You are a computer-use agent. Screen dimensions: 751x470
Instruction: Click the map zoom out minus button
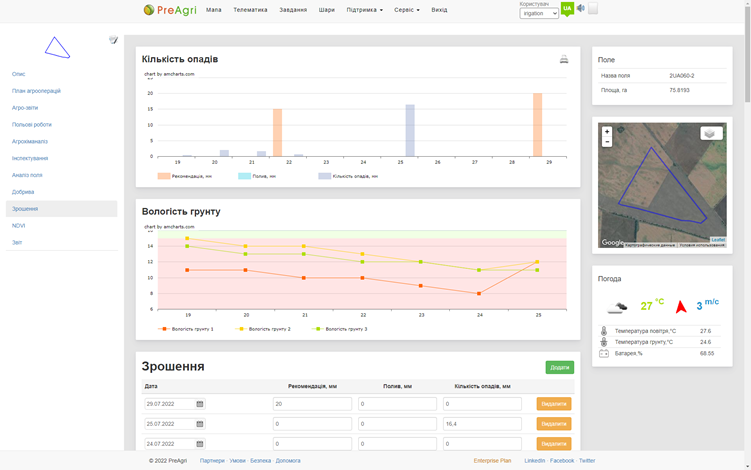tap(607, 142)
